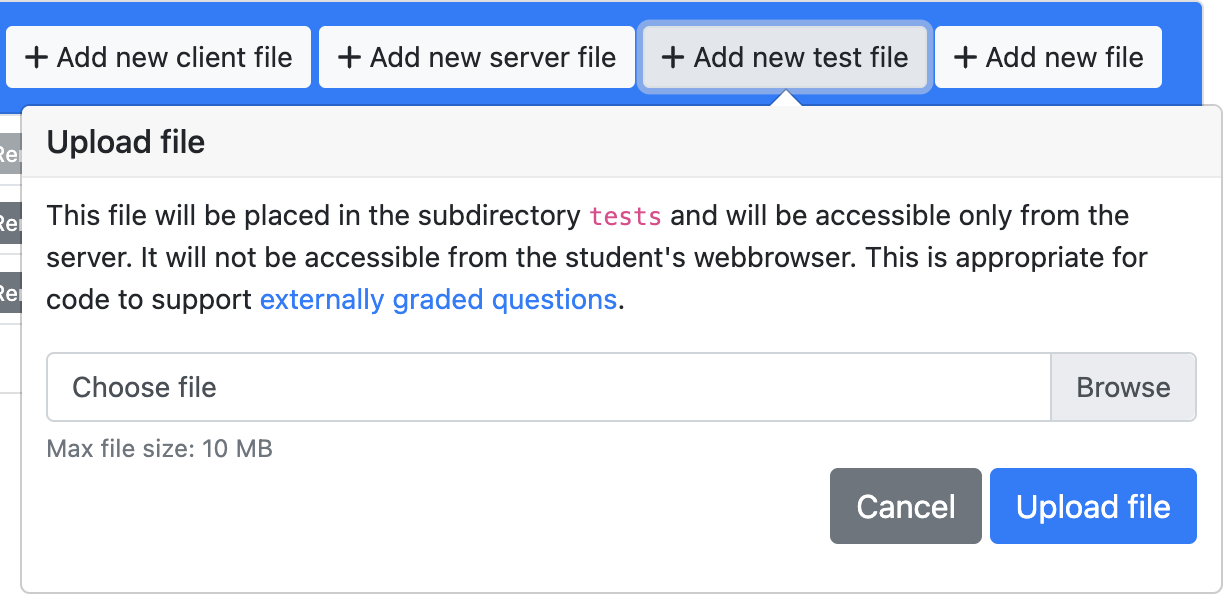This screenshot has width=1230, height=610.
Task: Click the bottom Rename button on the left
Action: (11, 294)
